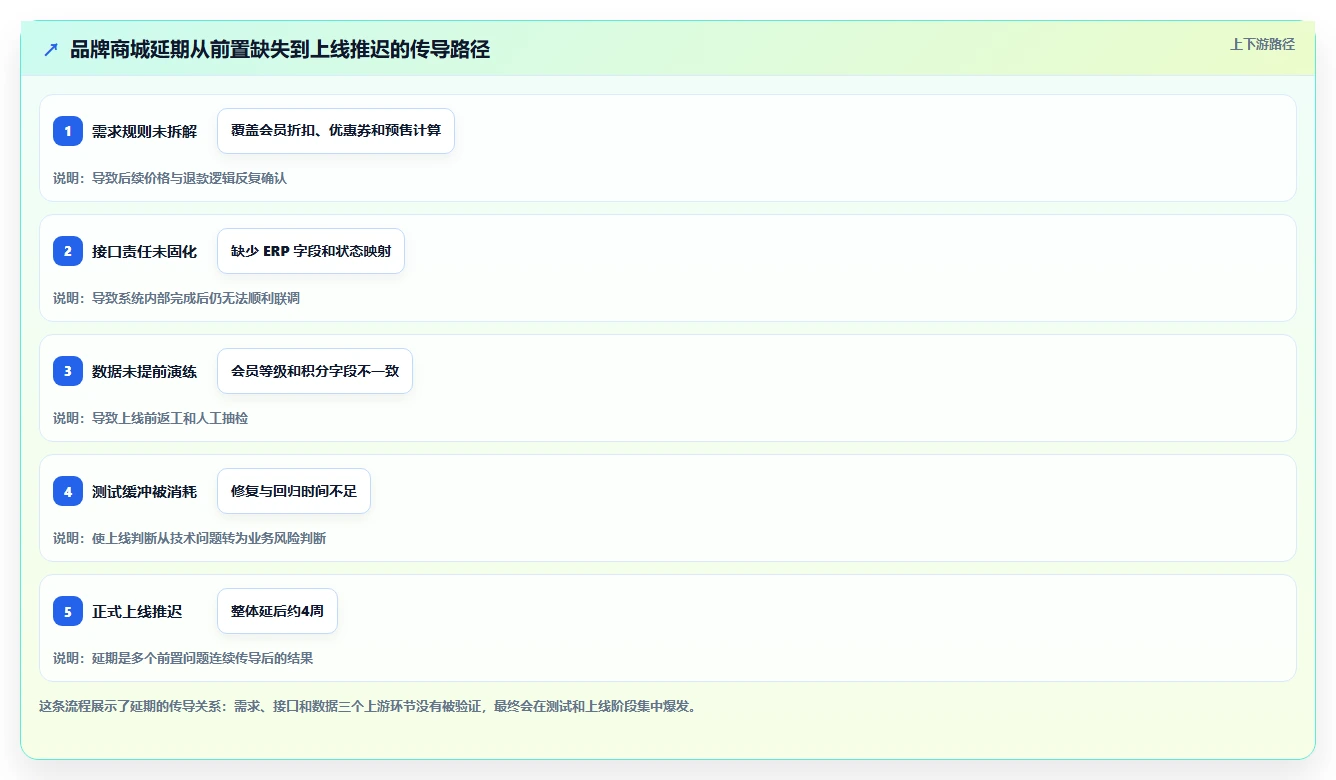Click the 整体延后约4周 chip
Screen dimensions: 1336x780
coord(277,611)
